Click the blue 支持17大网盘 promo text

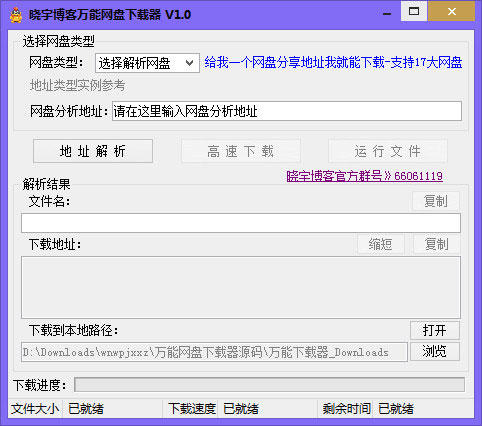pos(426,63)
